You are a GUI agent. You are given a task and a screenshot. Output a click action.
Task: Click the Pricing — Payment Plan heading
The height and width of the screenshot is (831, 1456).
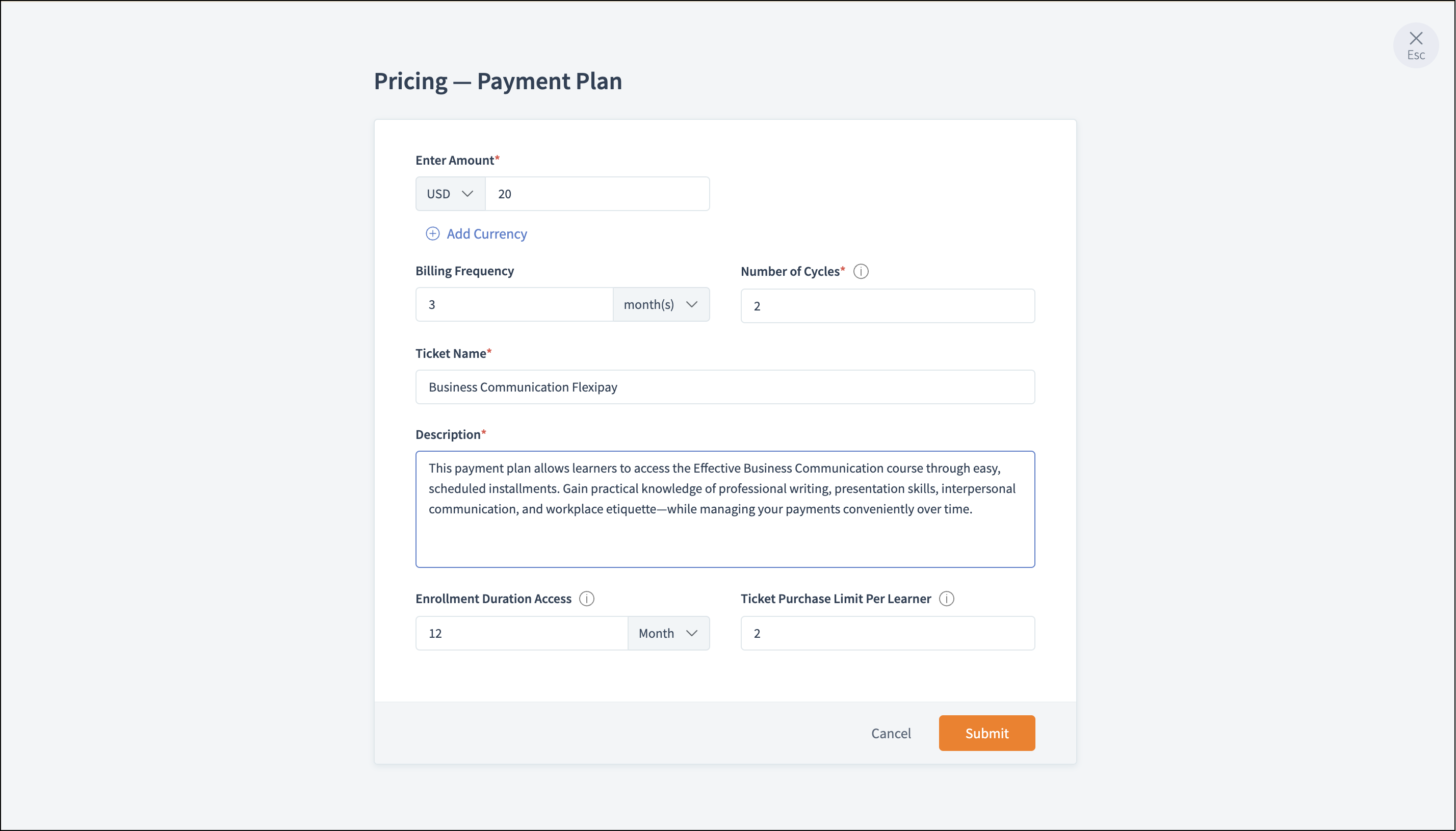pyautogui.click(x=498, y=81)
